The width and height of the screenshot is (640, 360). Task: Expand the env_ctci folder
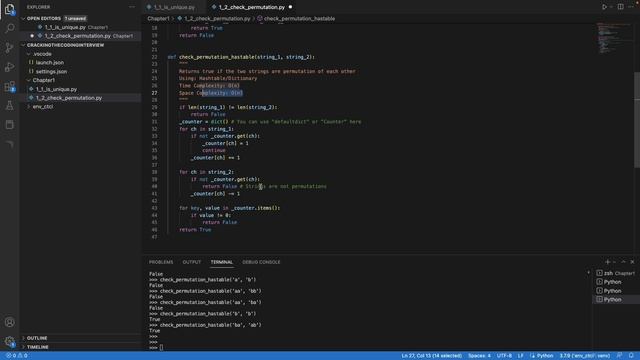(x=29, y=107)
